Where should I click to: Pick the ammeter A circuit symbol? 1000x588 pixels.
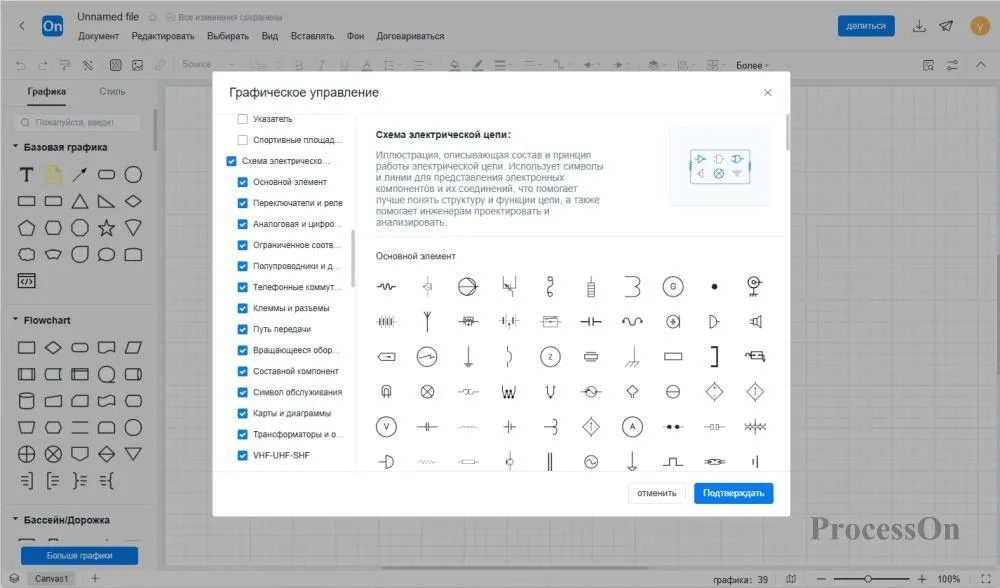click(632, 427)
